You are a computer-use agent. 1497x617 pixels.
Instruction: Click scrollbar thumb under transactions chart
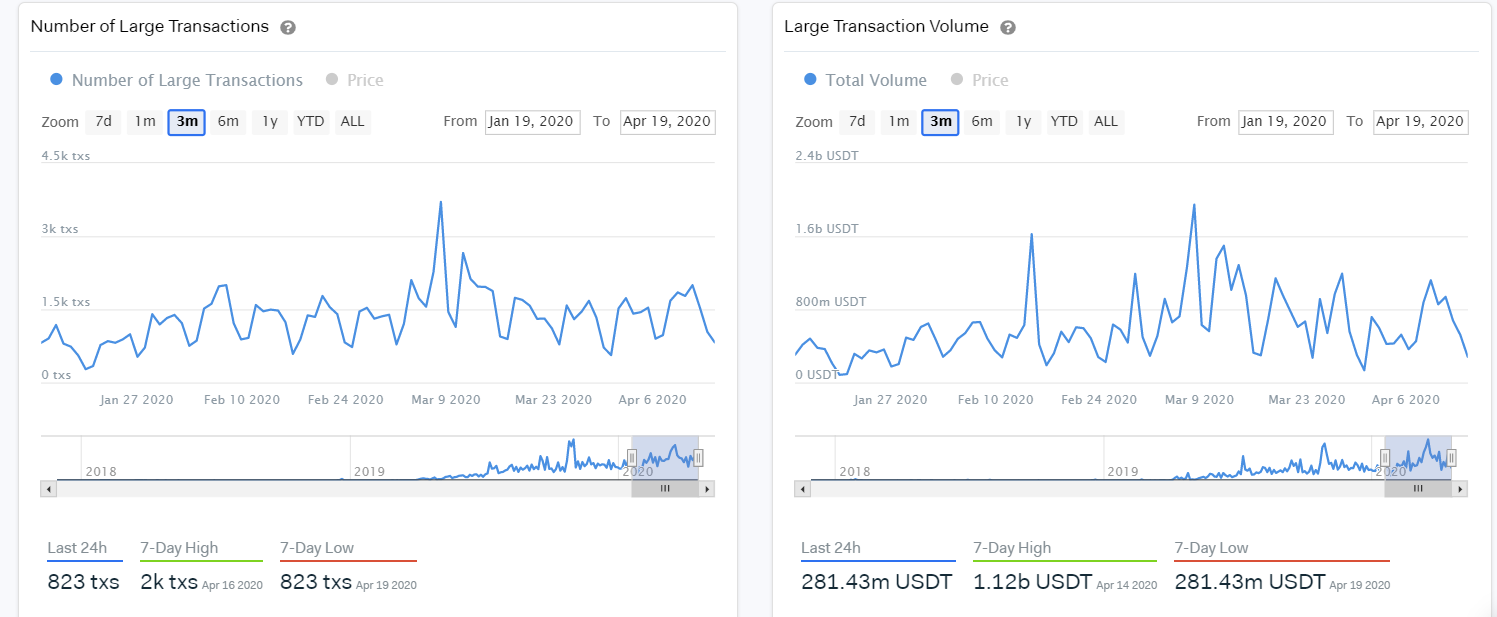[x=665, y=489]
